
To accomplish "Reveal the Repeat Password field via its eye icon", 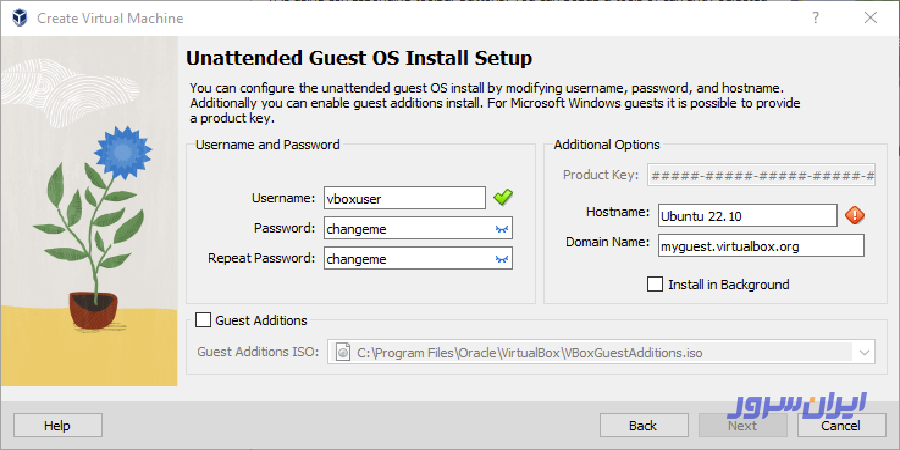I will pos(502,259).
